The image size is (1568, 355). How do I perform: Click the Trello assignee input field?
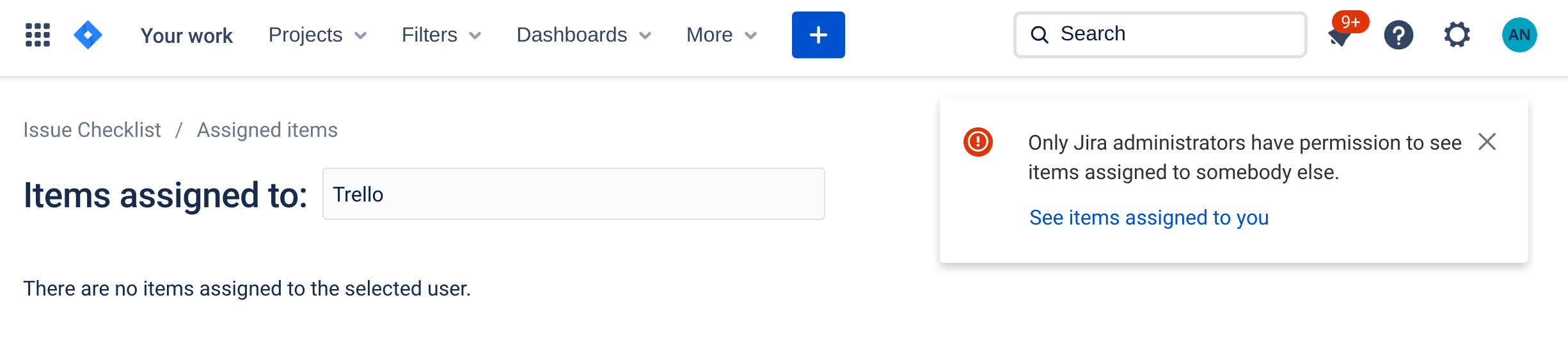click(x=573, y=194)
